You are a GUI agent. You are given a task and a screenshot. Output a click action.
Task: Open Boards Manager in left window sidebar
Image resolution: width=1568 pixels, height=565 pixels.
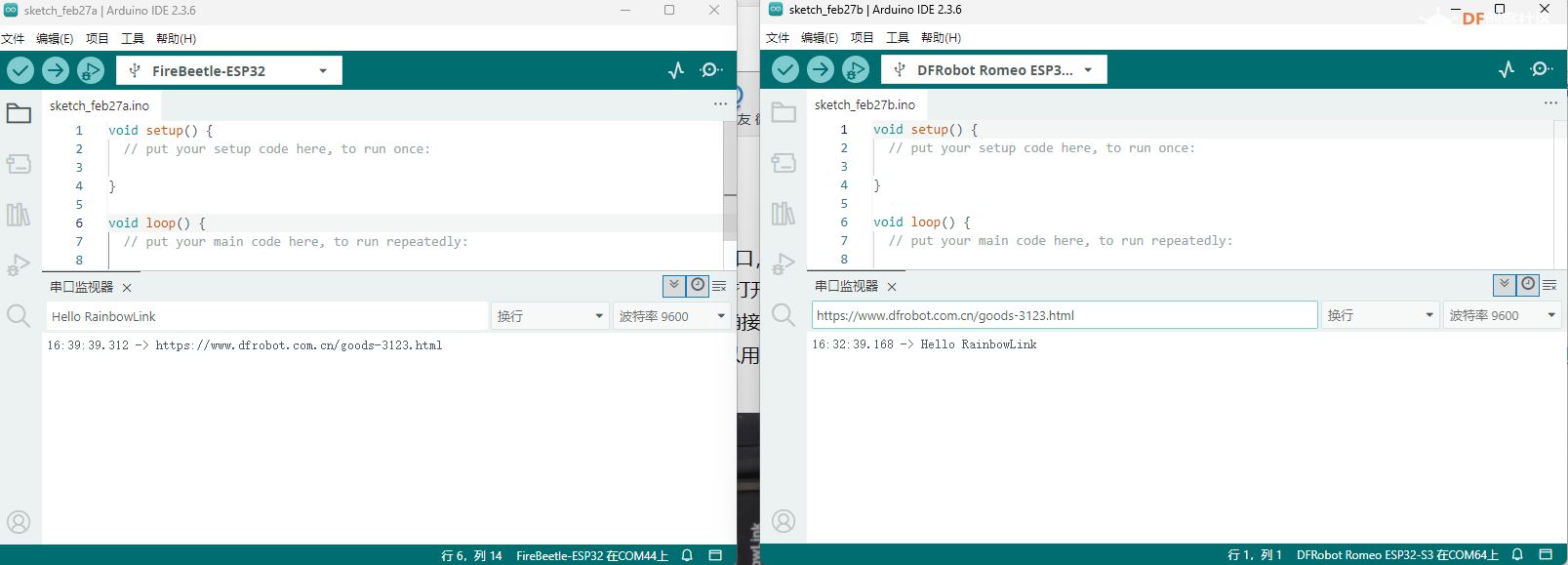(19, 164)
